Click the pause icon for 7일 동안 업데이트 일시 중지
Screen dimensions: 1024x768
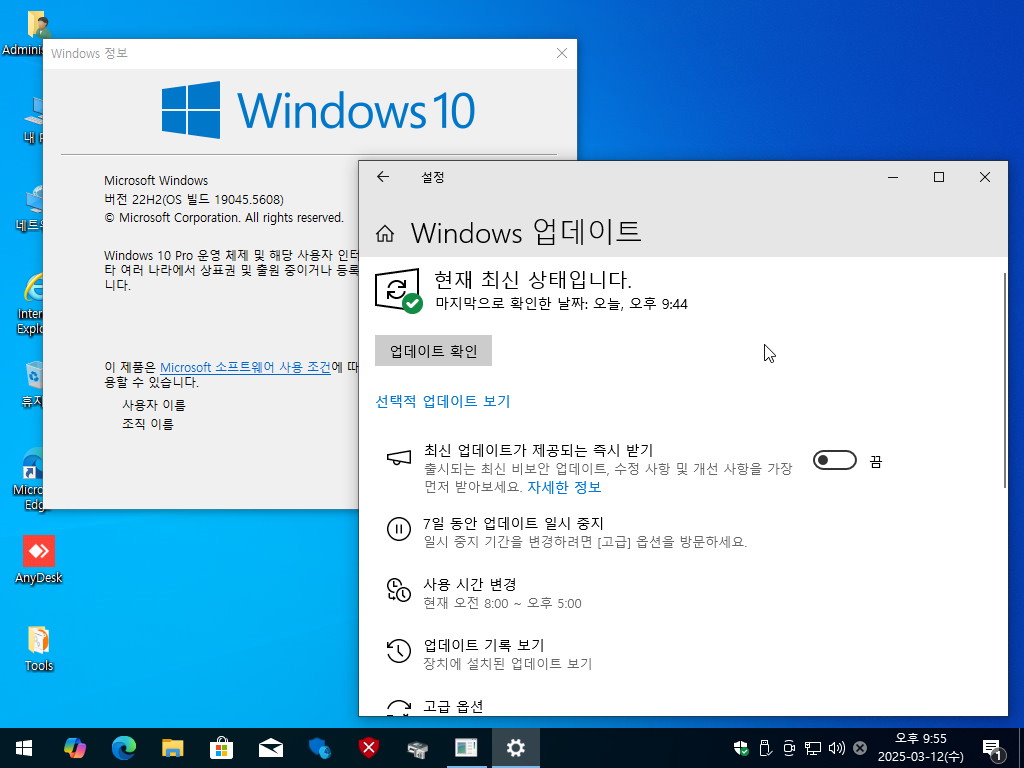[398, 528]
